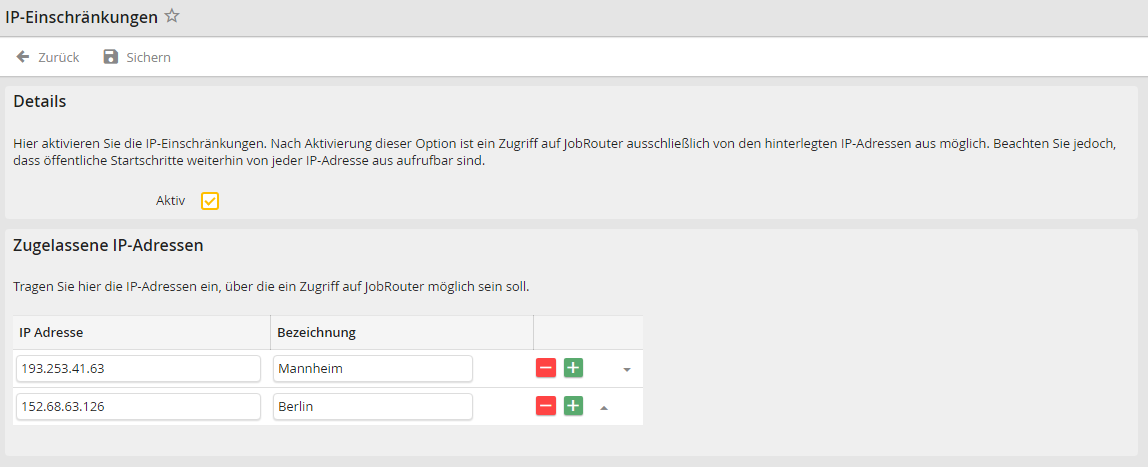The image size is (1148, 467).
Task: Add a row after Berlin with green plus
Action: [573, 406]
